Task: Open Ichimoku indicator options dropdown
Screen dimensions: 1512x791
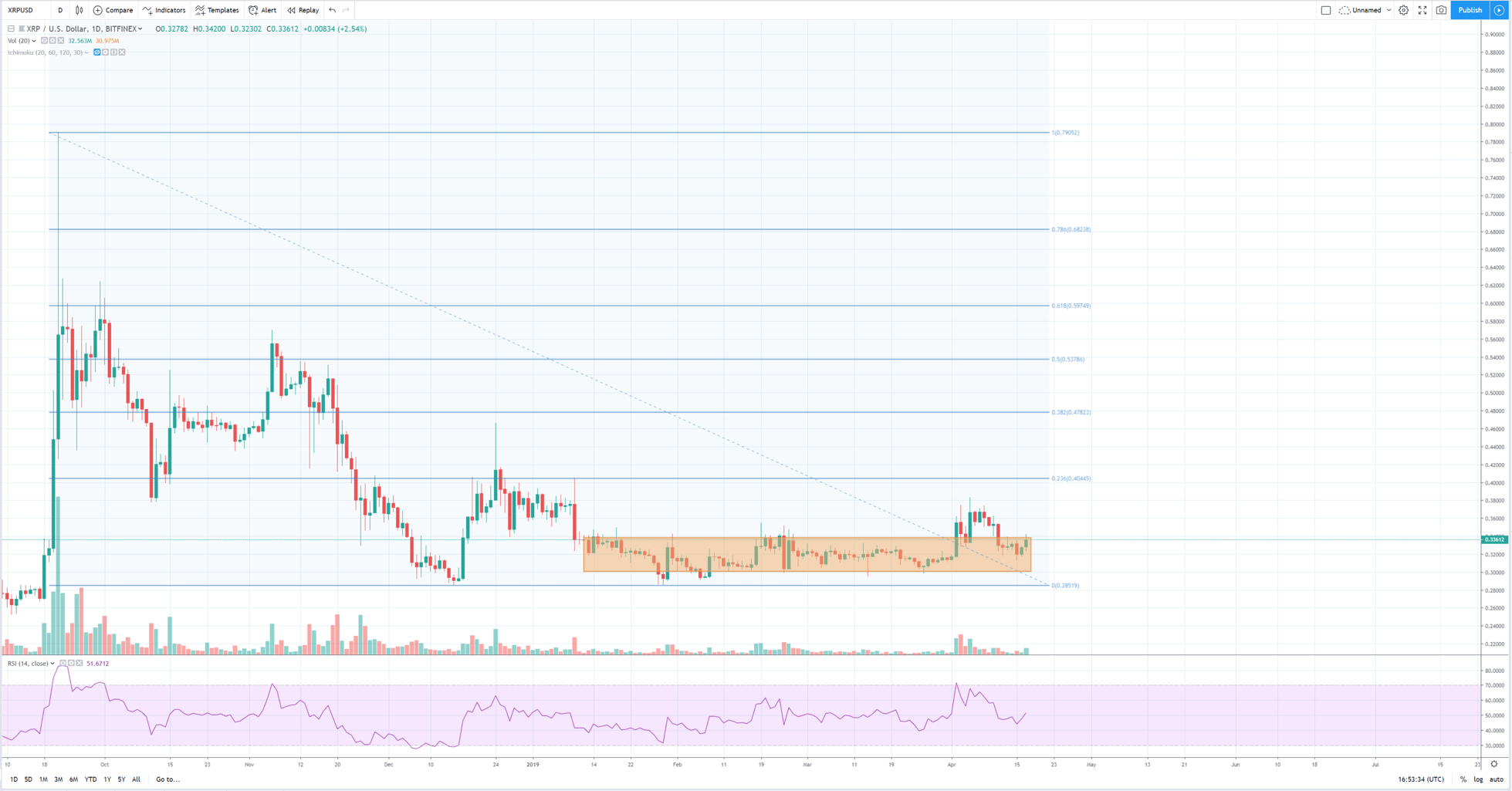Action: tap(87, 52)
